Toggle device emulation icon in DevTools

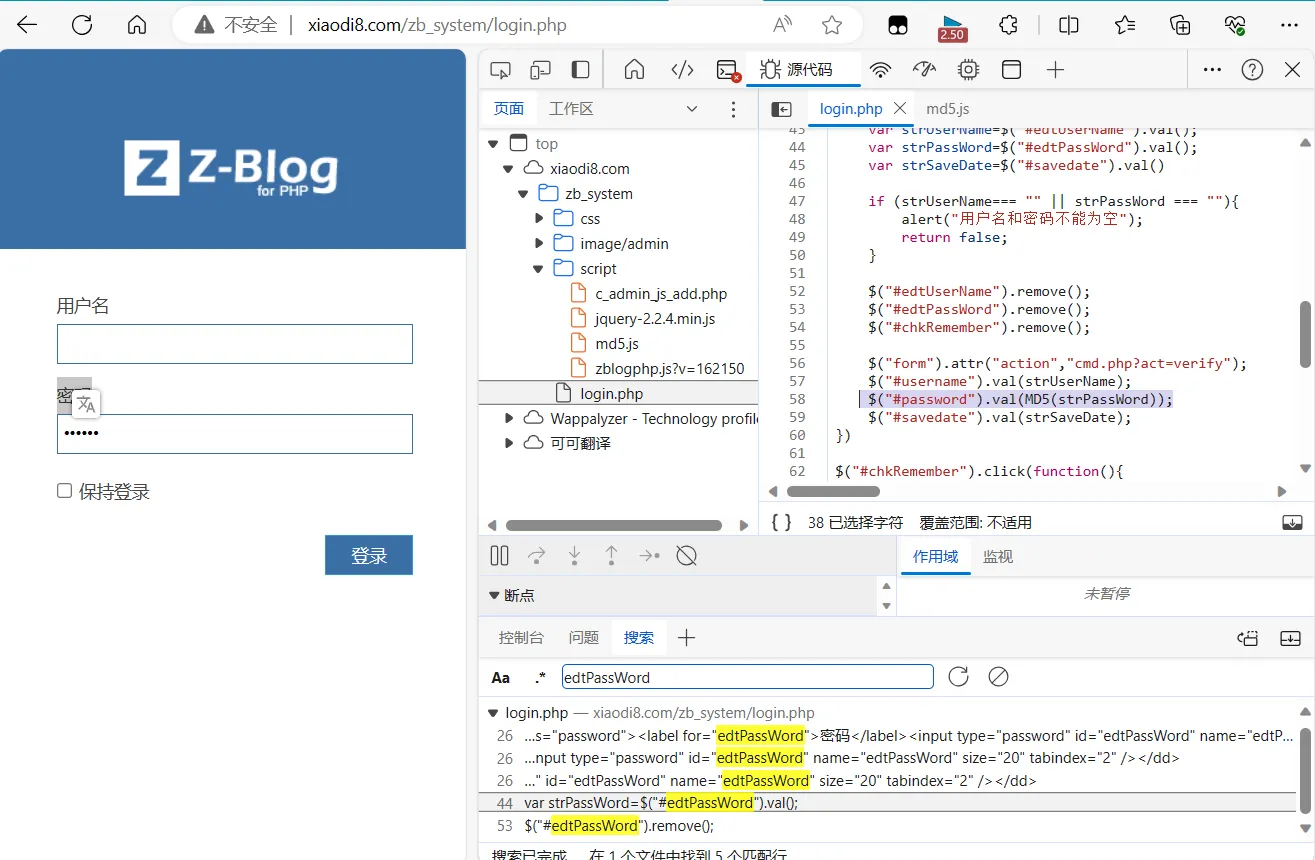click(540, 70)
